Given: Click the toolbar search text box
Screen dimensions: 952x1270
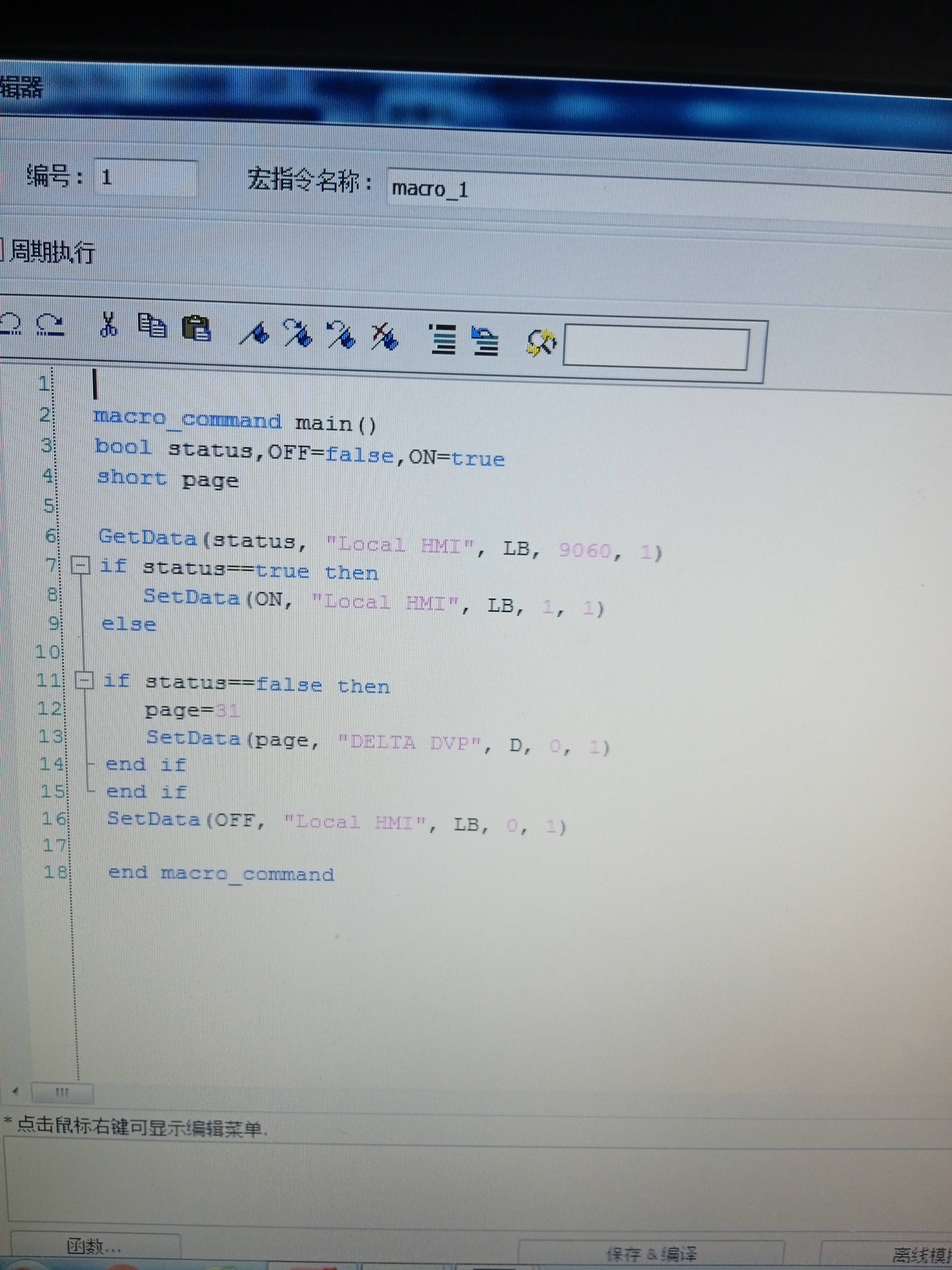Looking at the screenshot, I should 655,348.
